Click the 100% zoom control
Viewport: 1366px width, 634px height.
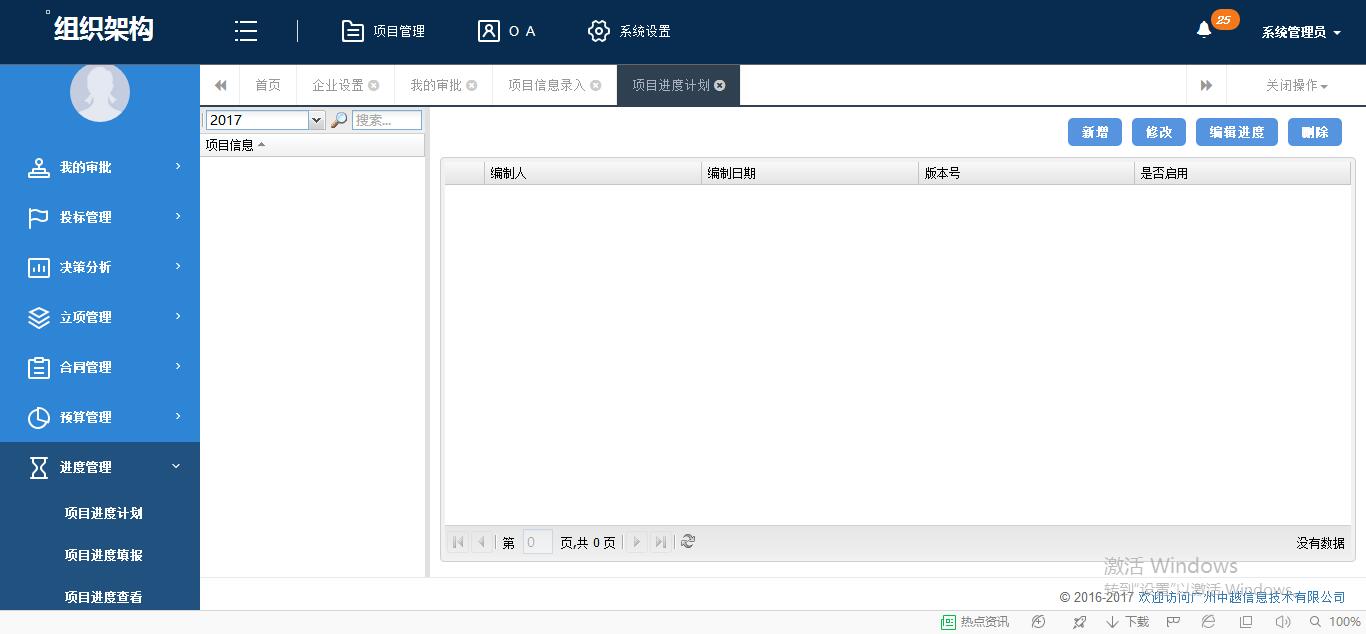click(x=1336, y=622)
